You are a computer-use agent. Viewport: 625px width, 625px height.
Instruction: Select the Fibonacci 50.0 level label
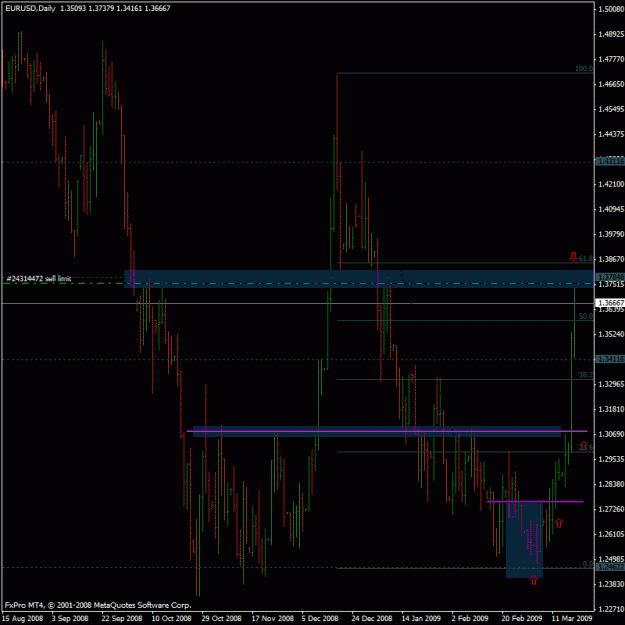pos(586,316)
